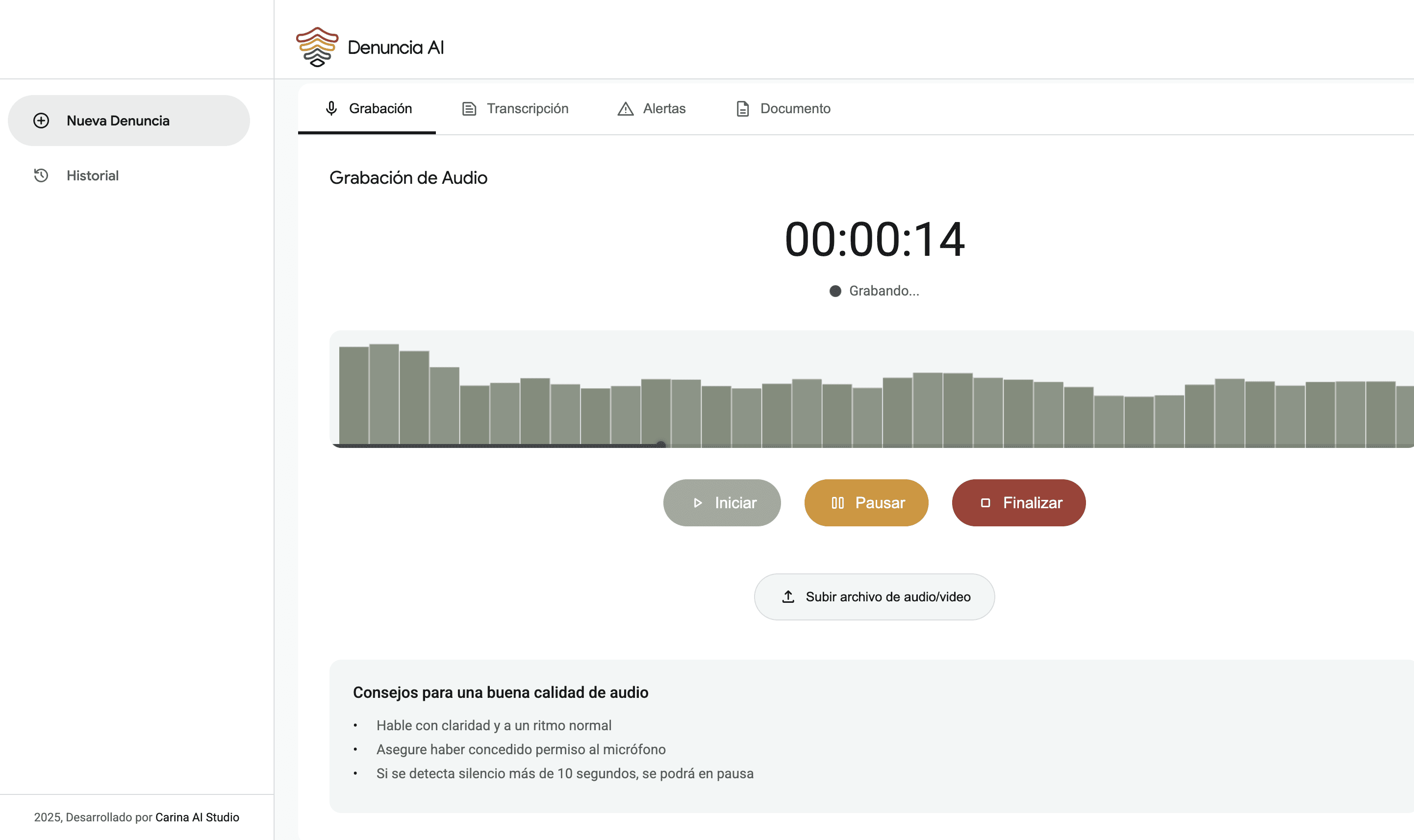Click the Transcripción tab's document icon
Viewport: 1414px width, 840px height.
tap(469, 109)
